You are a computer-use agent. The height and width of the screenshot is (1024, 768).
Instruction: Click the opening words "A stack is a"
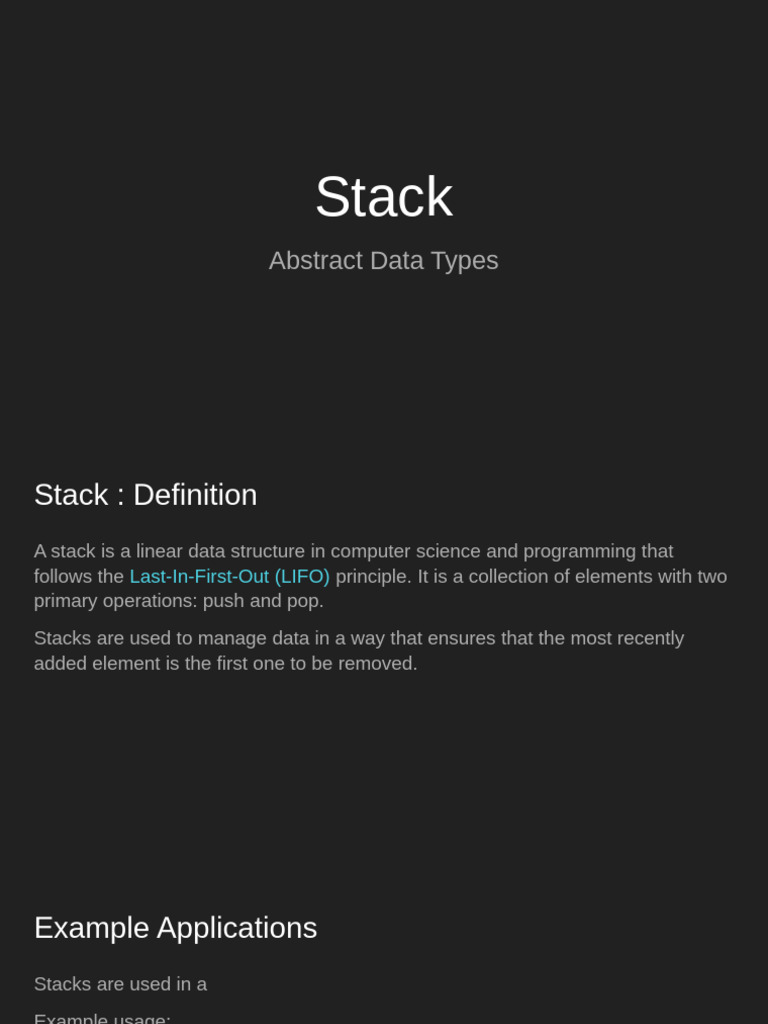click(74, 551)
